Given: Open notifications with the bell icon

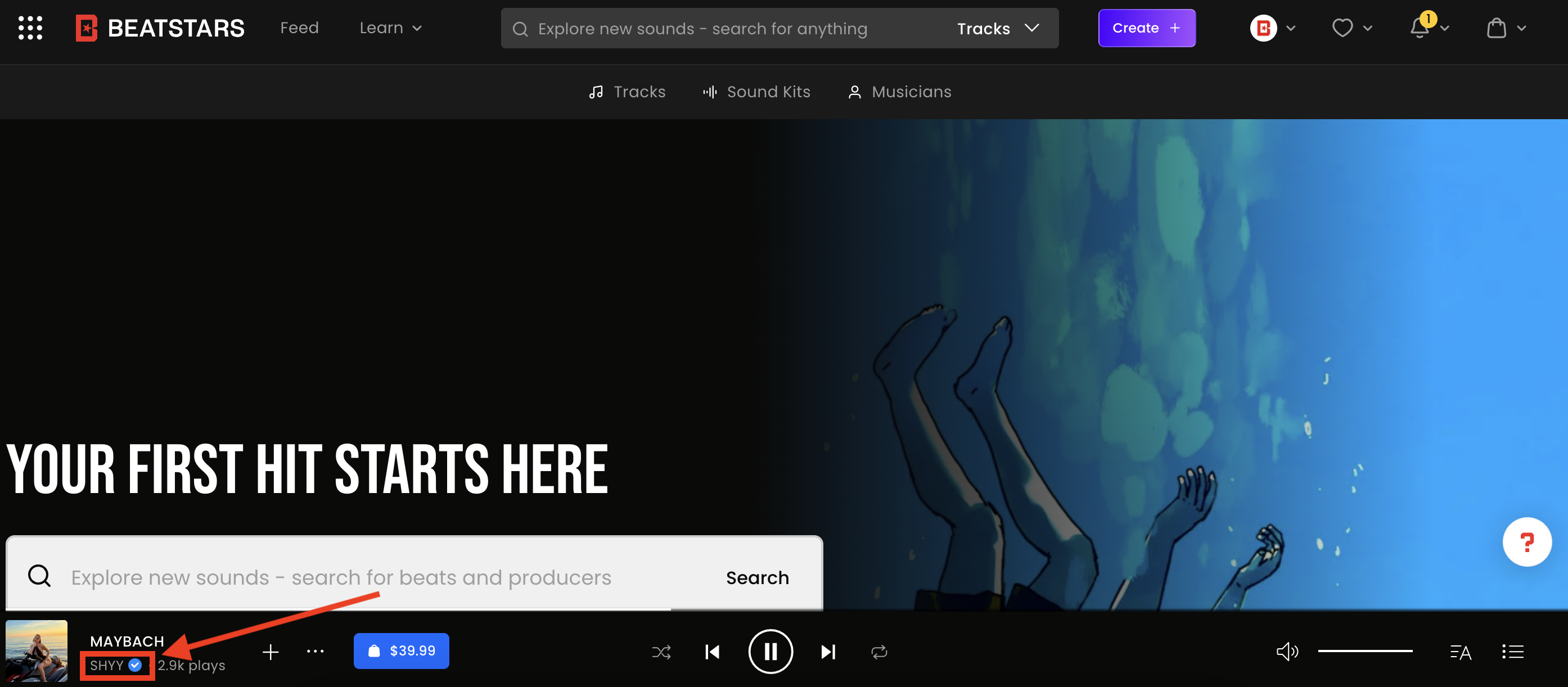Looking at the screenshot, I should click(x=1420, y=28).
